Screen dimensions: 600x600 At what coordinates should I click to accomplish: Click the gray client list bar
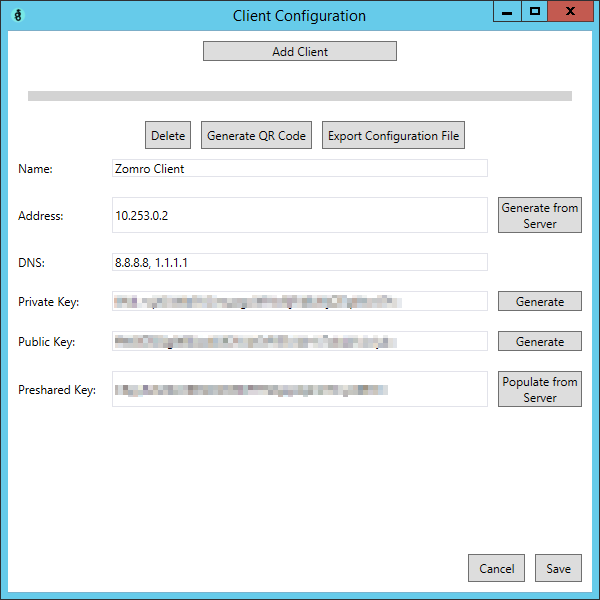(300, 96)
